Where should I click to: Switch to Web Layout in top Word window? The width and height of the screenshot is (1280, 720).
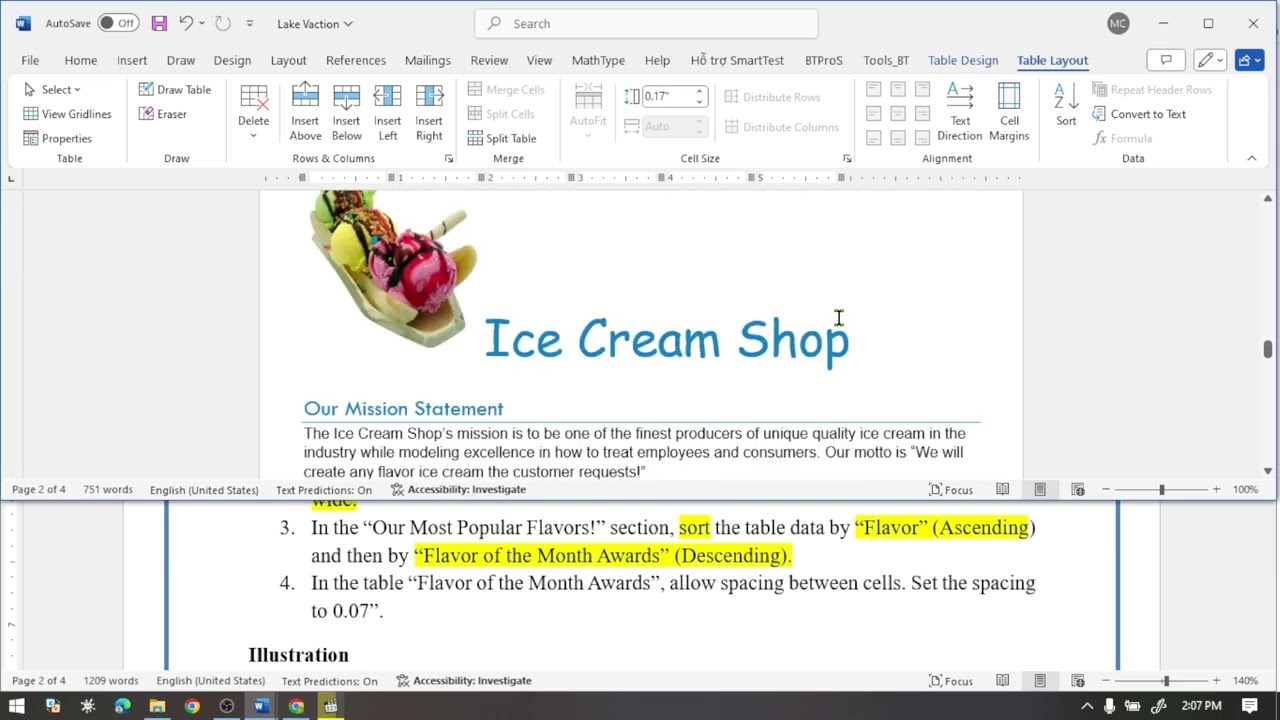coord(1078,489)
